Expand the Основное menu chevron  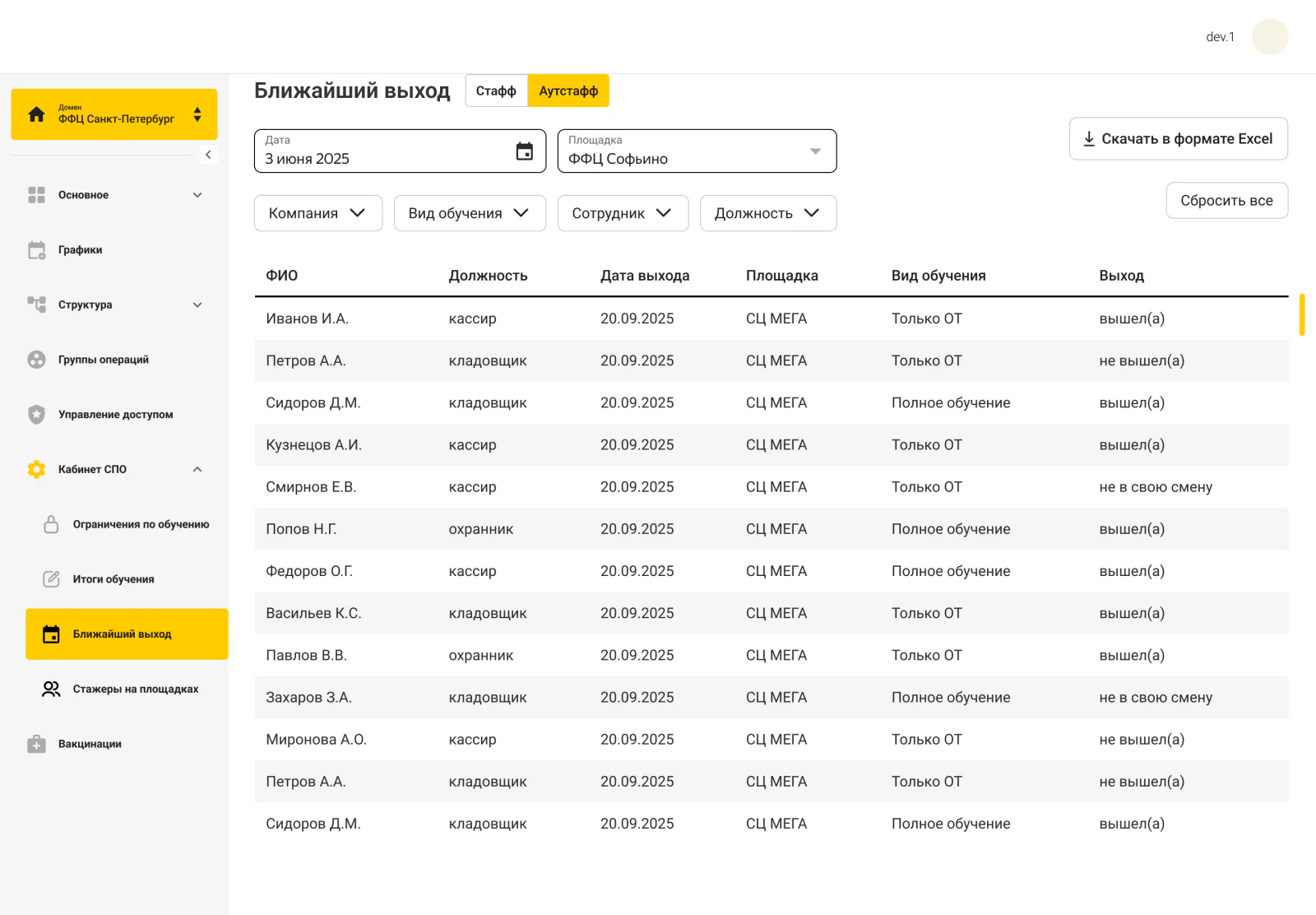tap(197, 195)
